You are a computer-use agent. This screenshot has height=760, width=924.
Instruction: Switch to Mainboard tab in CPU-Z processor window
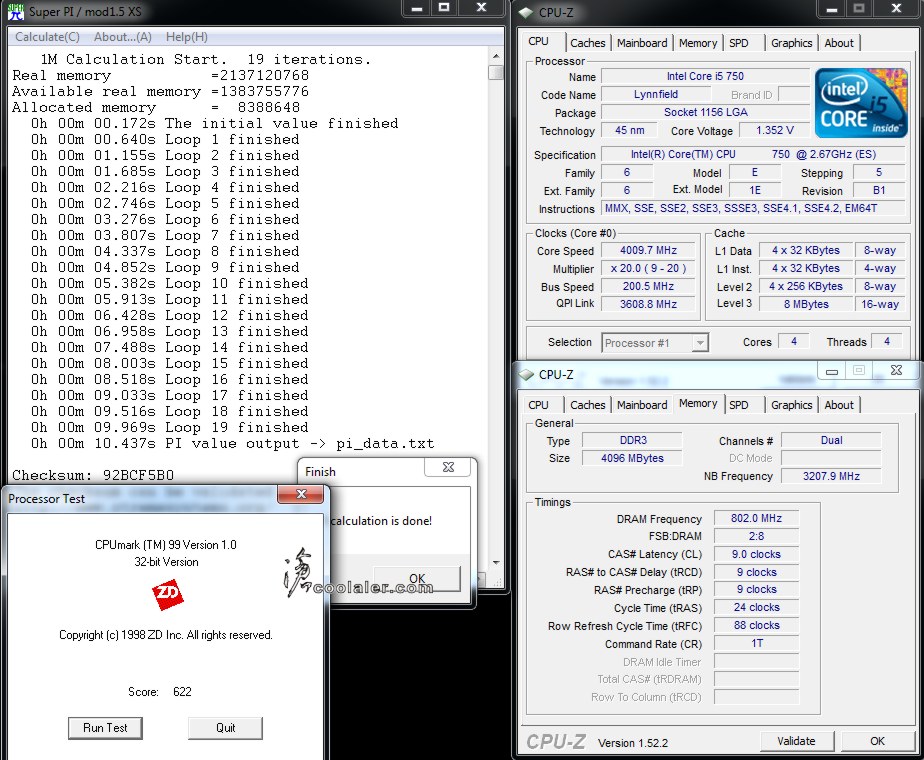(x=642, y=43)
